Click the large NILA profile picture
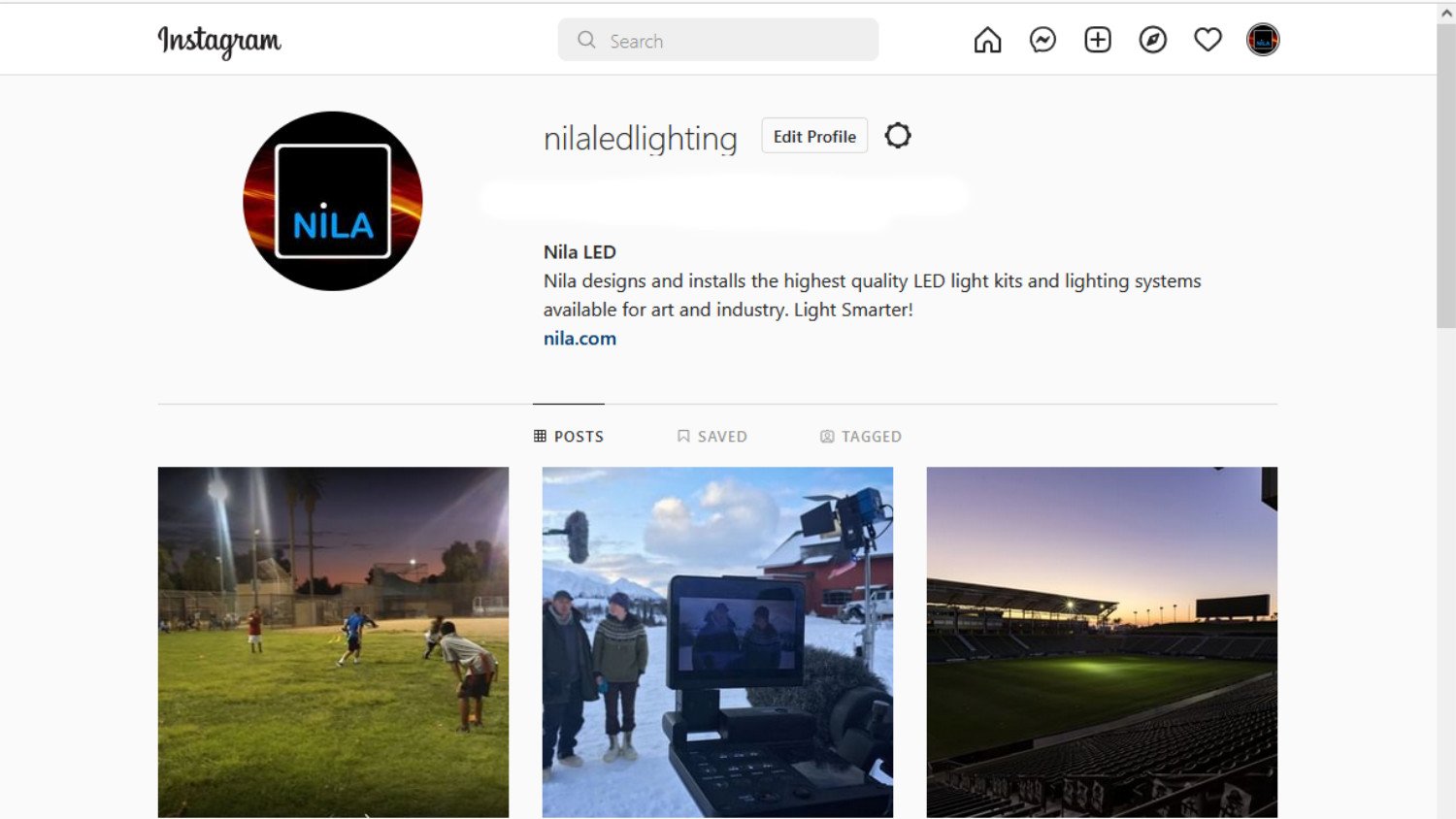 [333, 201]
